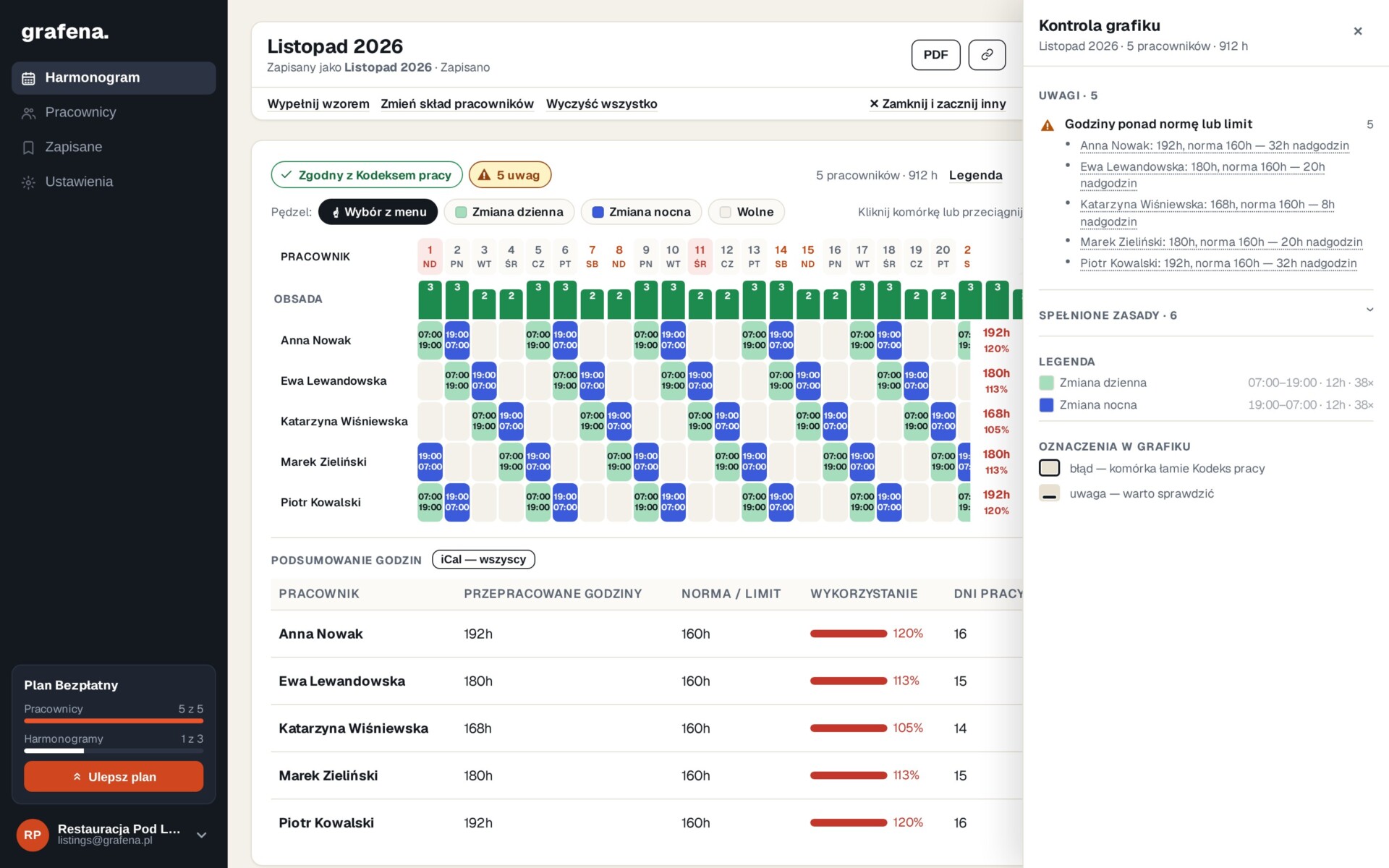Image resolution: width=1389 pixels, height=868 pixels.
Task: Click the Harmonogram calendar icon in sidebar
Action: [28, 78]
